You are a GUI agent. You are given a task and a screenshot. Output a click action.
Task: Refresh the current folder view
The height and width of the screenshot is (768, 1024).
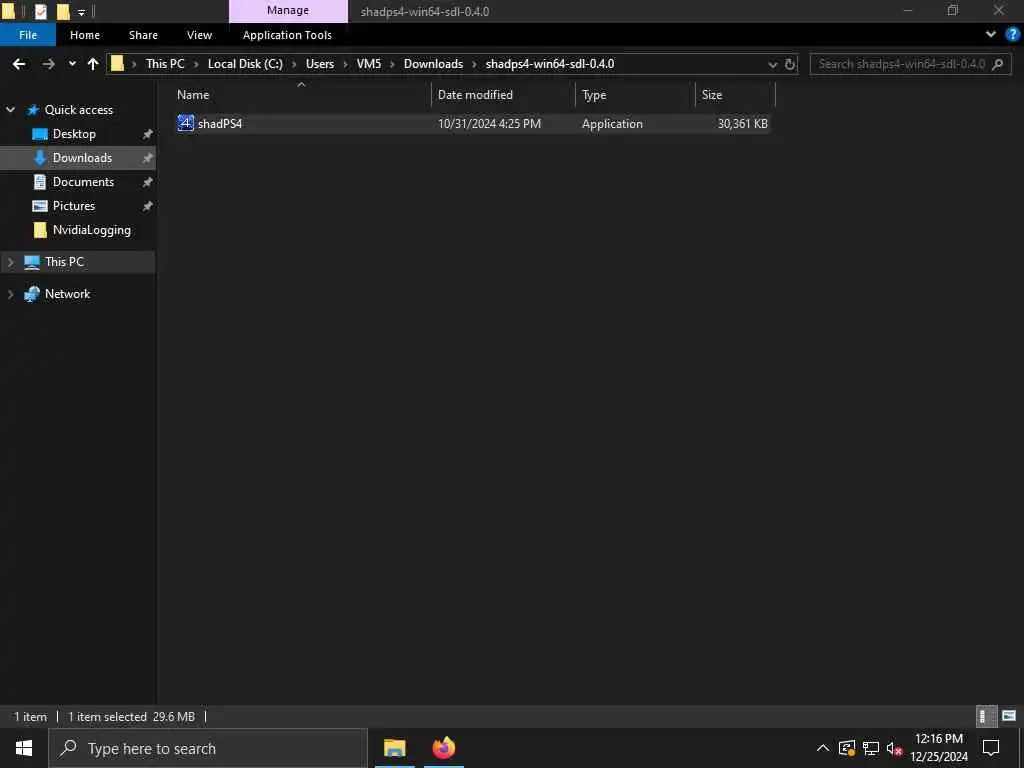790,64
